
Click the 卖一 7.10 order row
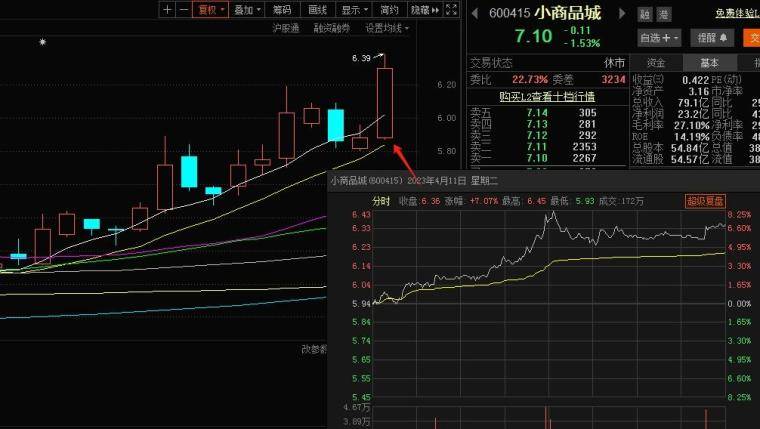point(547,158)
